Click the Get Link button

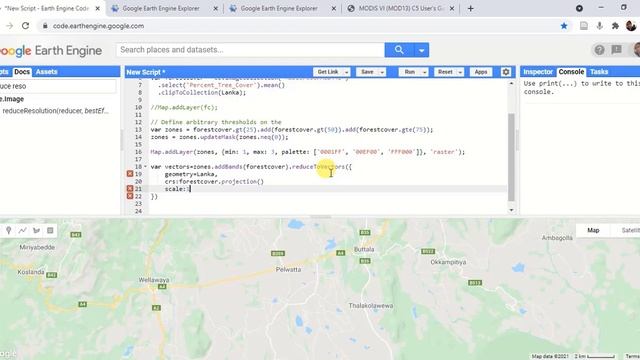(x=328, y=72)
